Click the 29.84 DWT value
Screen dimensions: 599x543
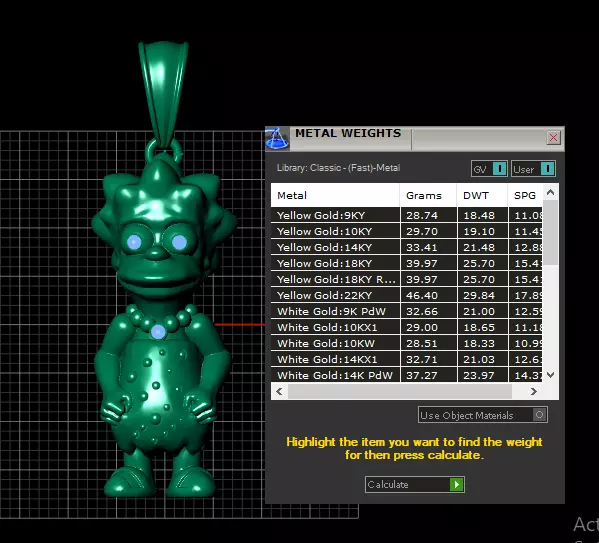point(479,295)
